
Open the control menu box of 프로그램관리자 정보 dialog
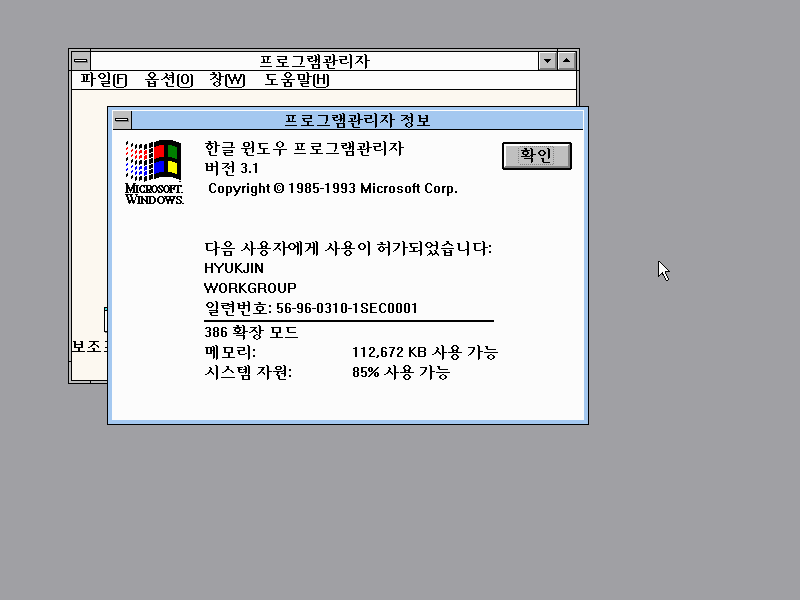[x=122, y=120]
